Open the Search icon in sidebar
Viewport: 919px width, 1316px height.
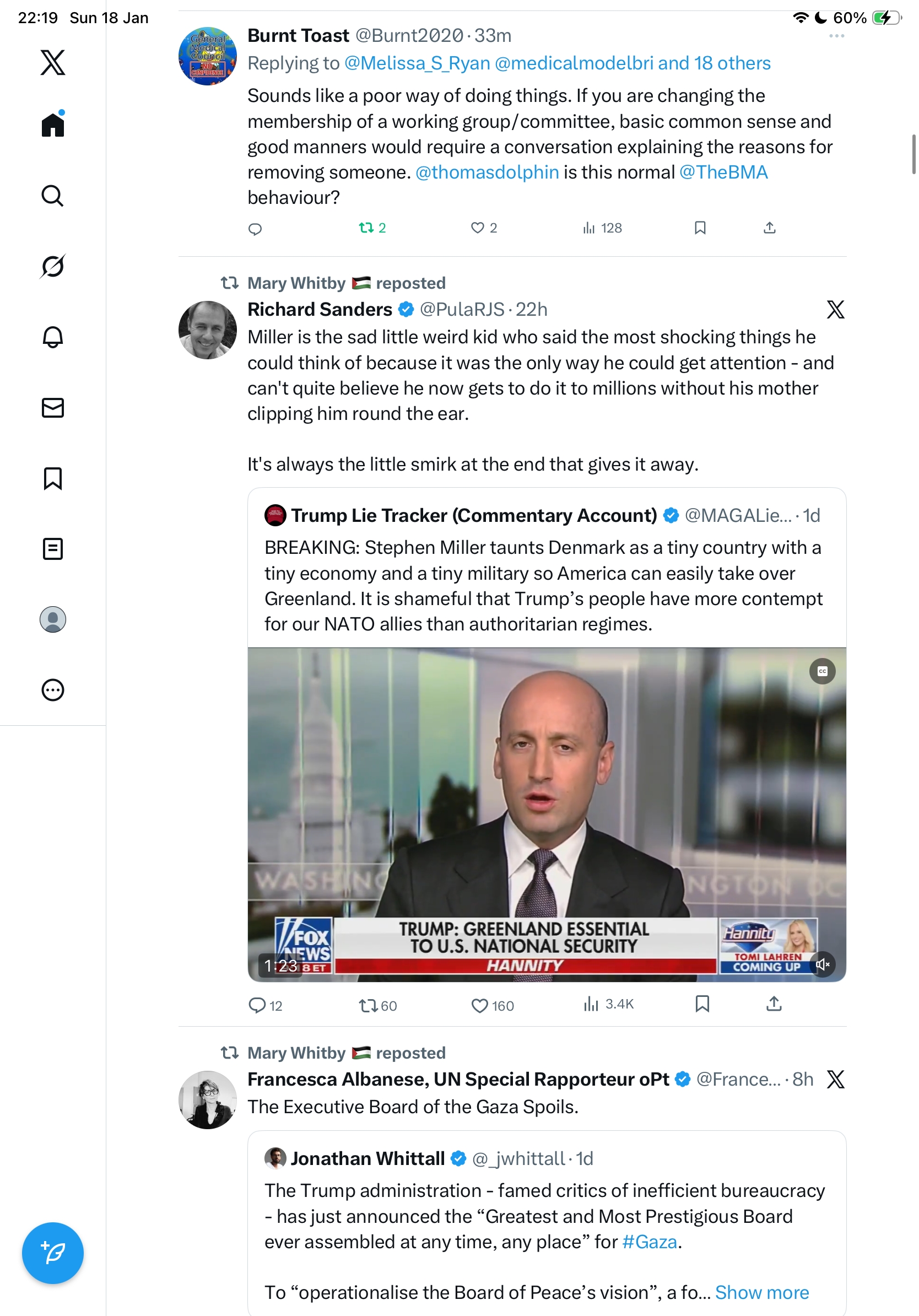[53, 196]
